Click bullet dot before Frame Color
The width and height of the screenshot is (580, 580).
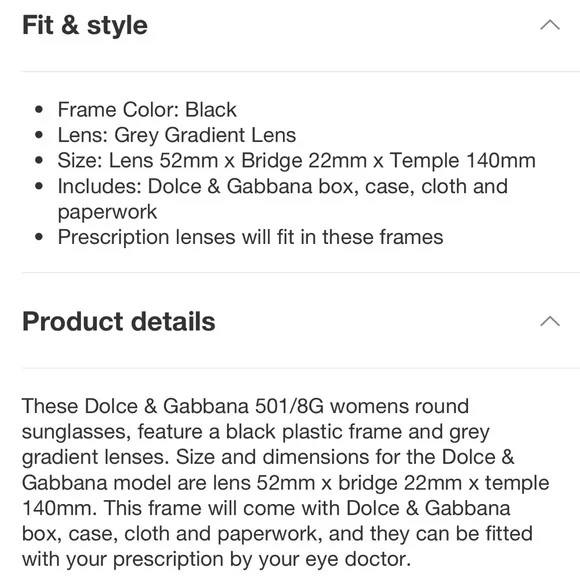click(x=39, y=110)
